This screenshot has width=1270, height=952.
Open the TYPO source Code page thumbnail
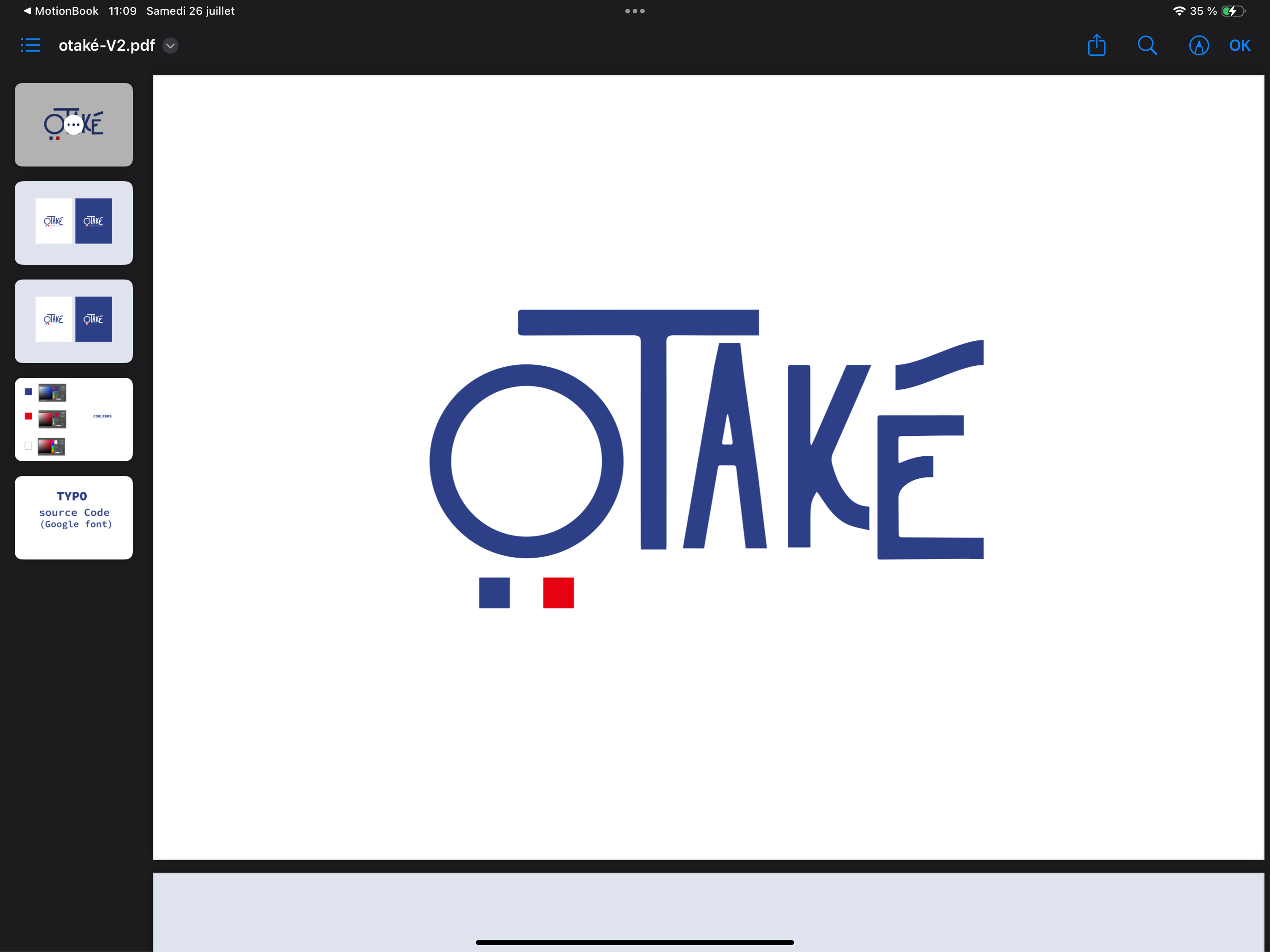pyautogui.click(x=73, y=517)
